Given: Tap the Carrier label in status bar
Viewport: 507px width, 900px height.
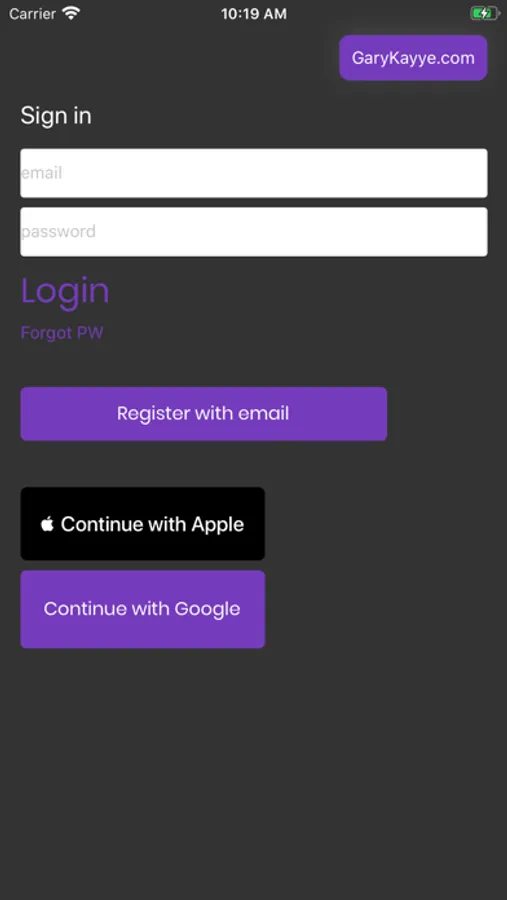Looking at the screenshot, I should [32, 13].
